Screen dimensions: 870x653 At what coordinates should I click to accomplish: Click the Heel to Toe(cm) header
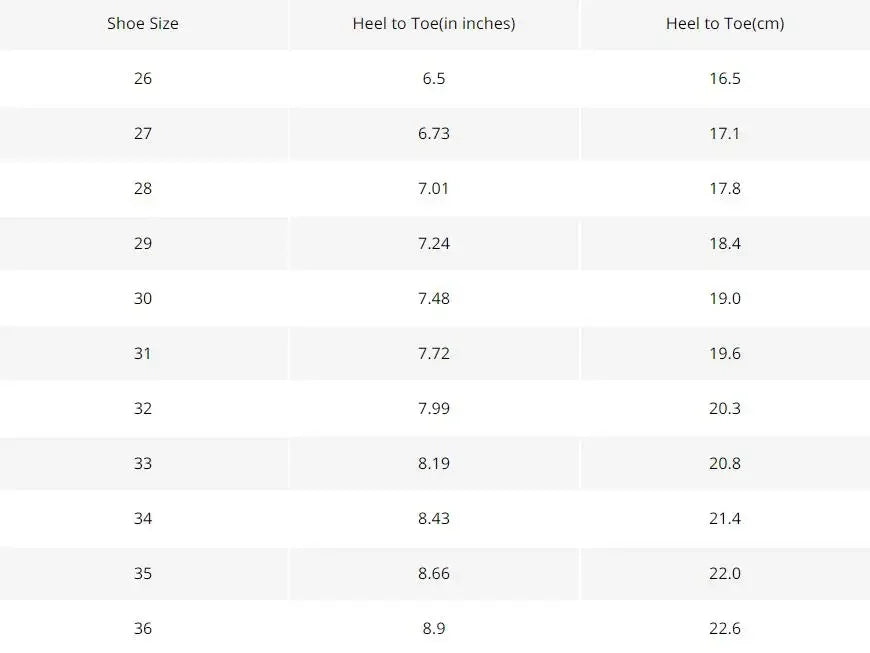(725, 23)
